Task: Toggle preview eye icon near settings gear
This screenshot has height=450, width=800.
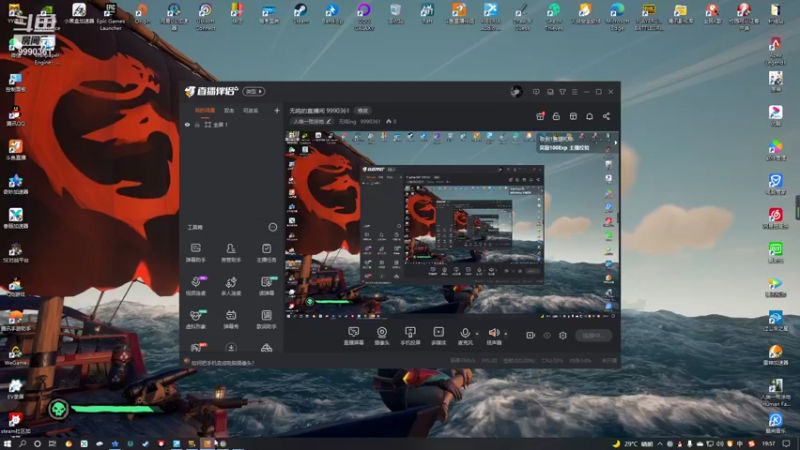Action: click(x=547, y=335)
